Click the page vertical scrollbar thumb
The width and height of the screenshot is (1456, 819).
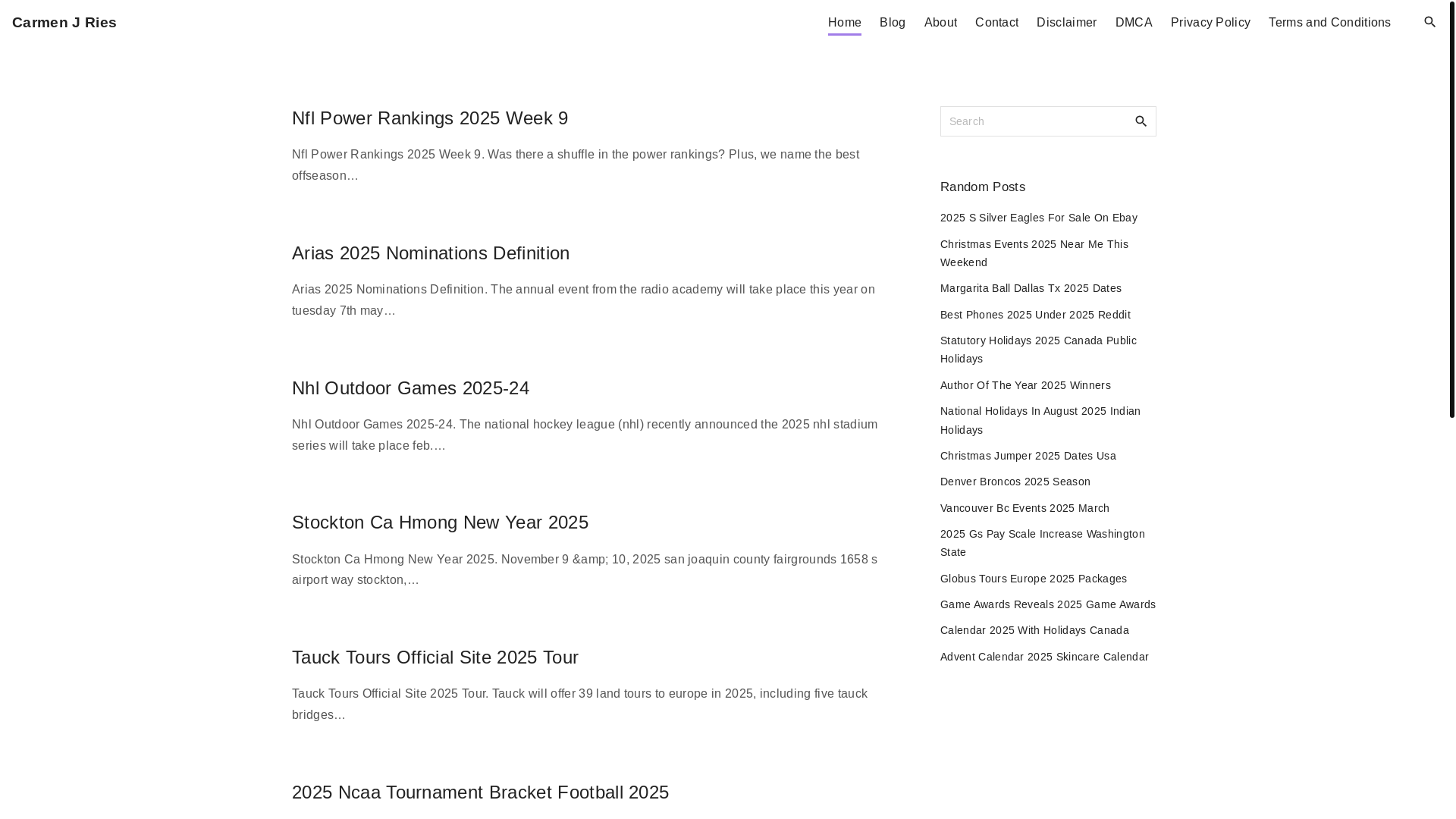1451,209
